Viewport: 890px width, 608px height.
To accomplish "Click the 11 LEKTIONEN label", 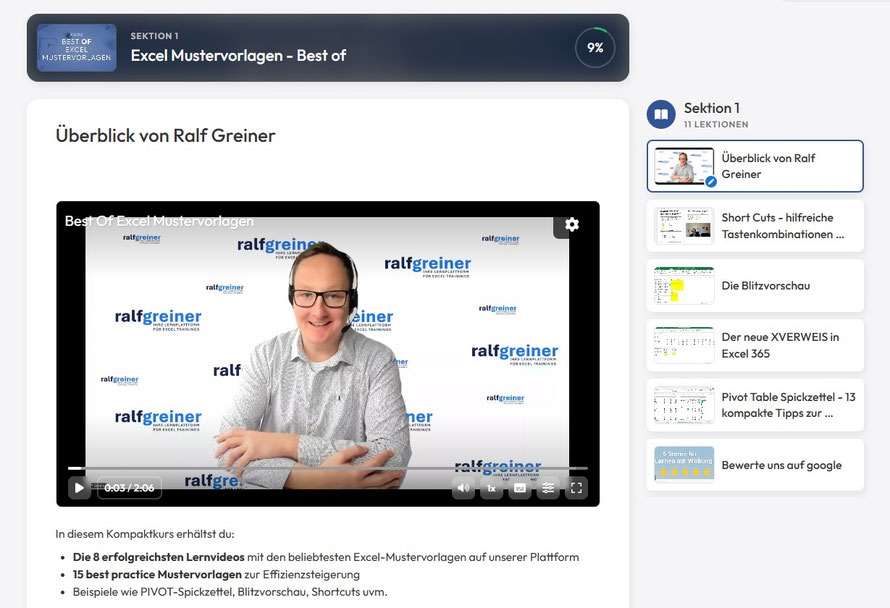I will (716, 124).
